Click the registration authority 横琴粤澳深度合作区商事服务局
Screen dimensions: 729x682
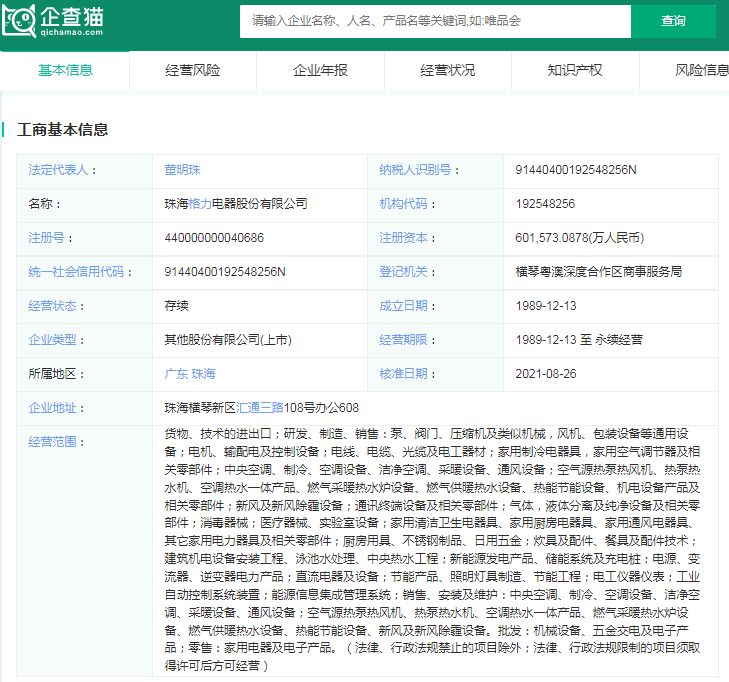point(598,272)
